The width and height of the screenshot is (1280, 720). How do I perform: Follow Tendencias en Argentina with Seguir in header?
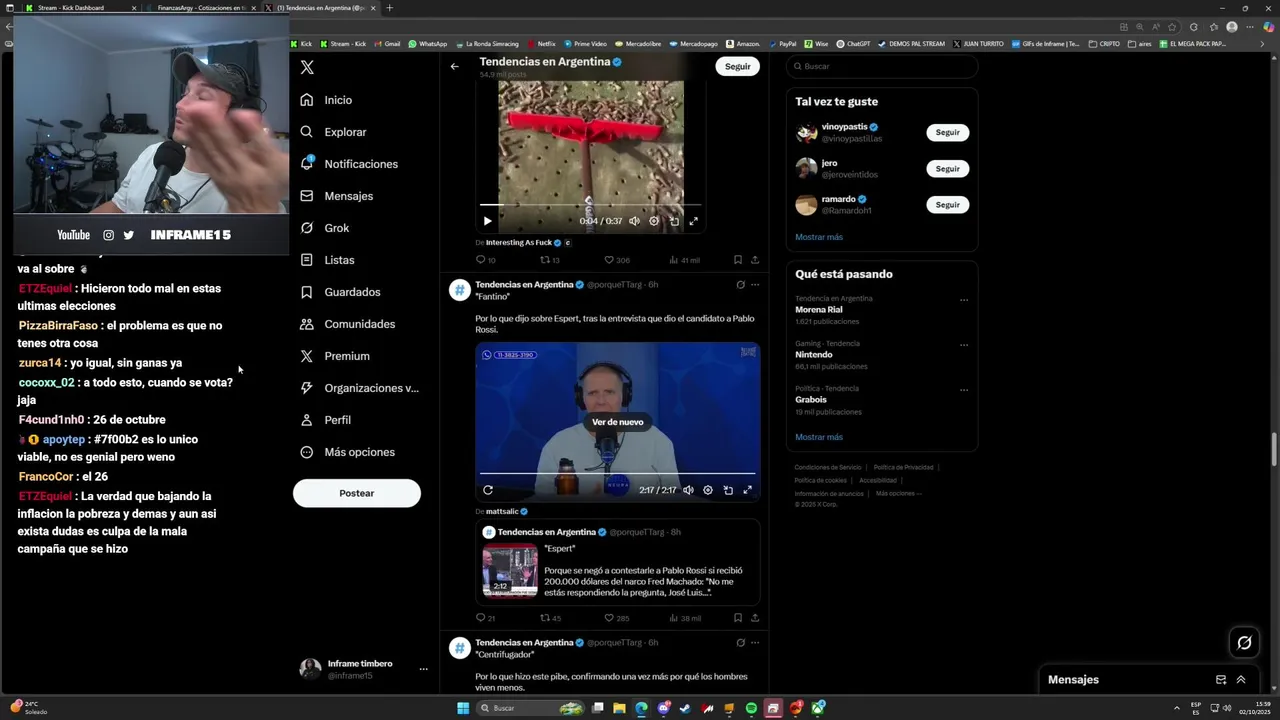tap(738, 67)
